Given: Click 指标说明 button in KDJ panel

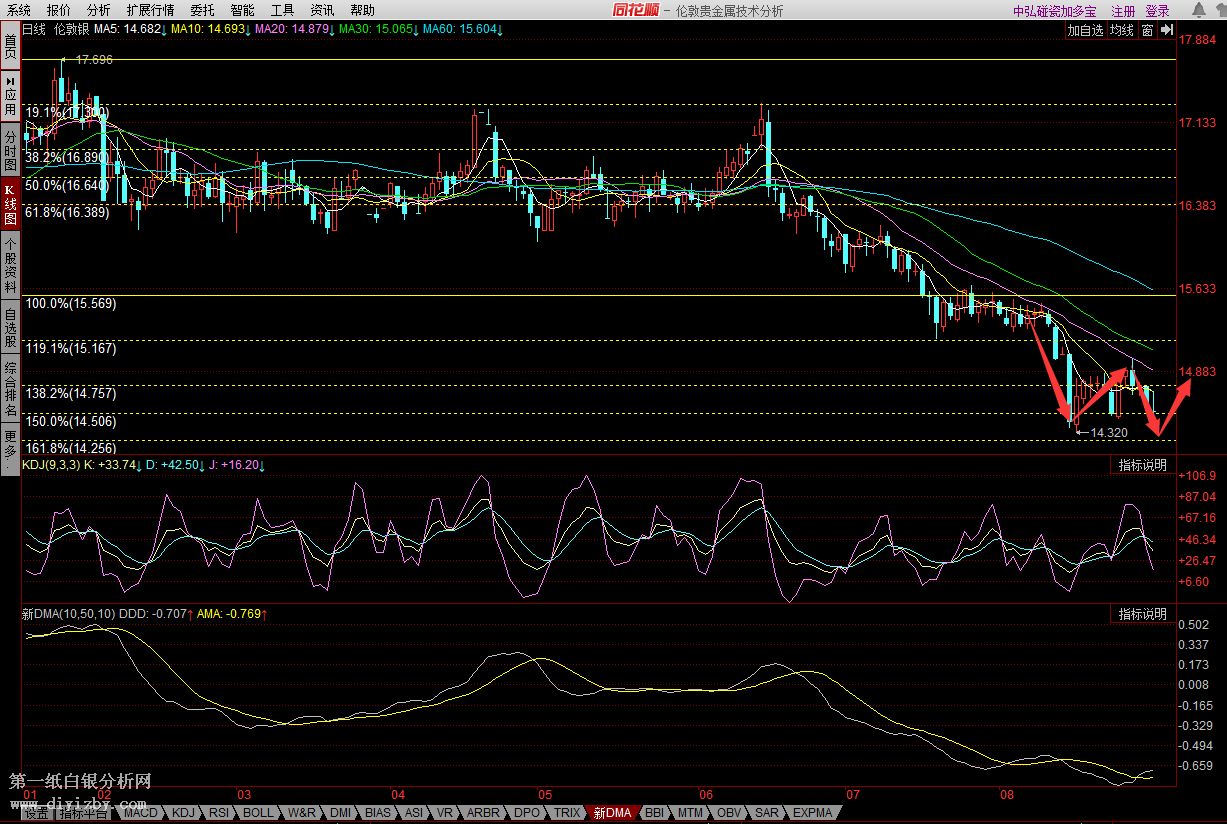Looking at the screenshot, I should 1142,465.
